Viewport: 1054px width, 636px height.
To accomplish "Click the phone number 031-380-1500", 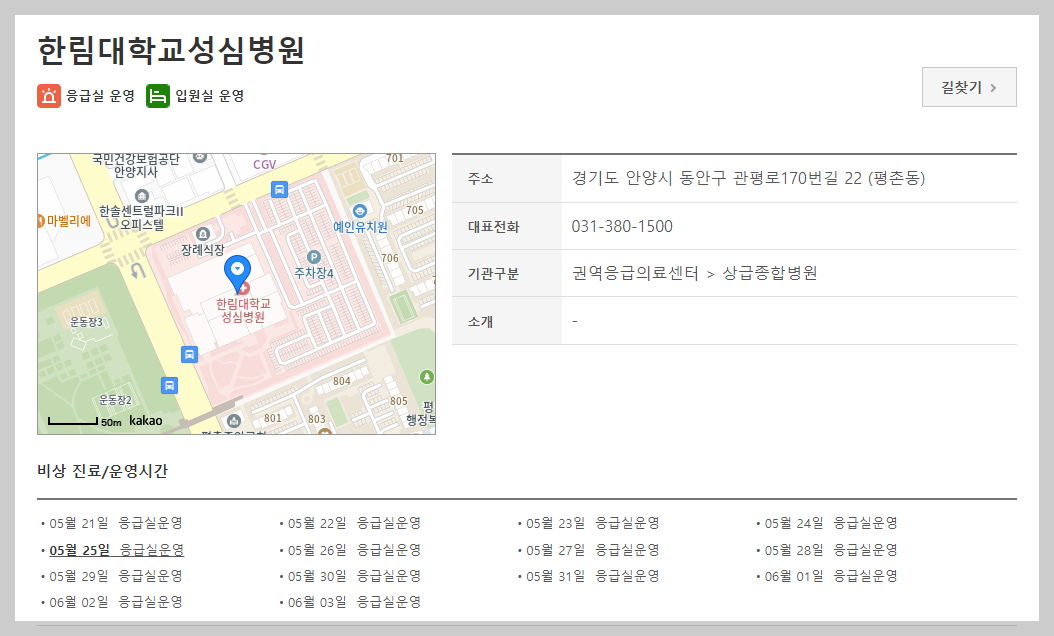I will [x=622, y=227].
